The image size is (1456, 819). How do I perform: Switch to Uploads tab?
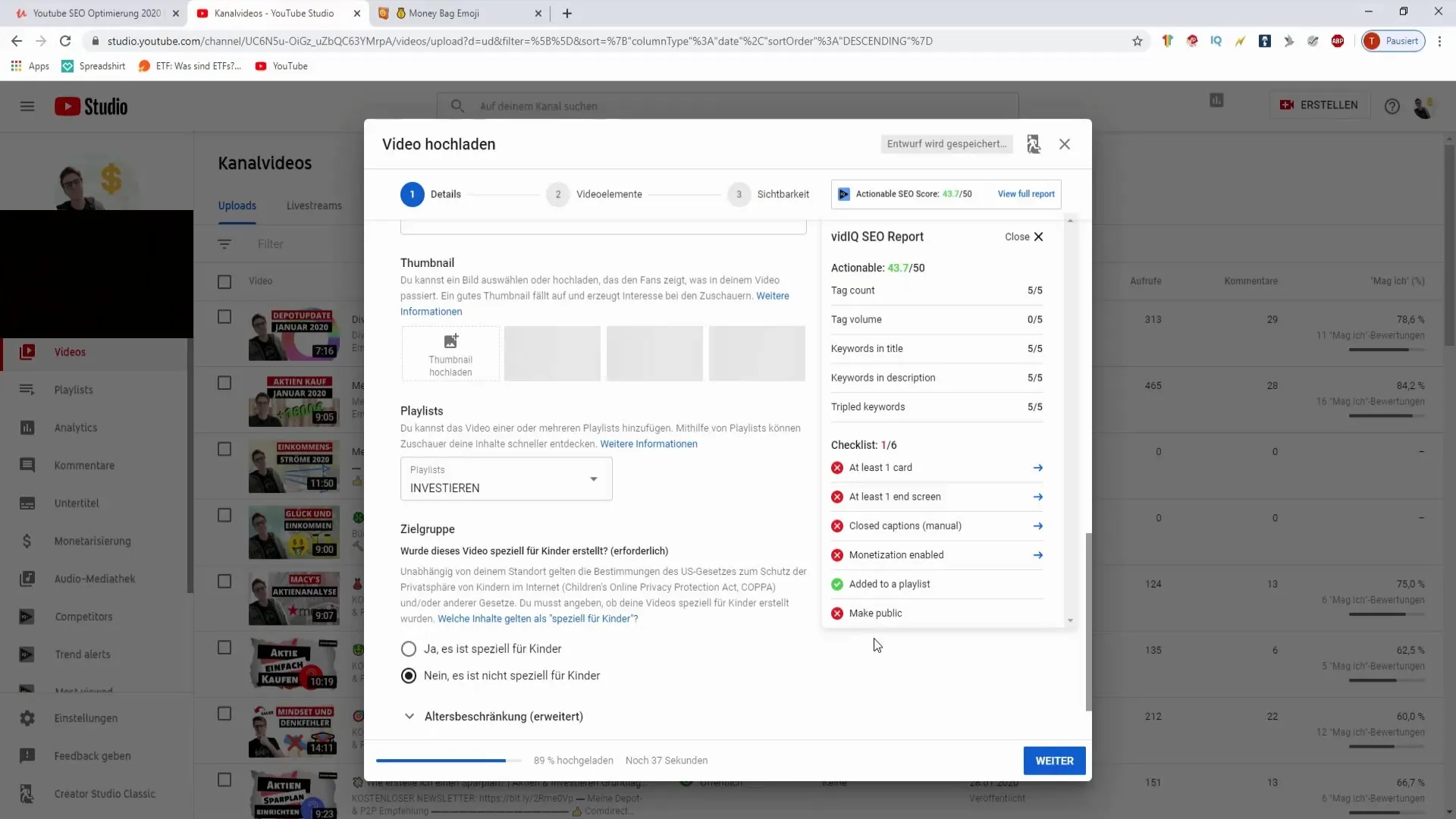click(237, 206)
